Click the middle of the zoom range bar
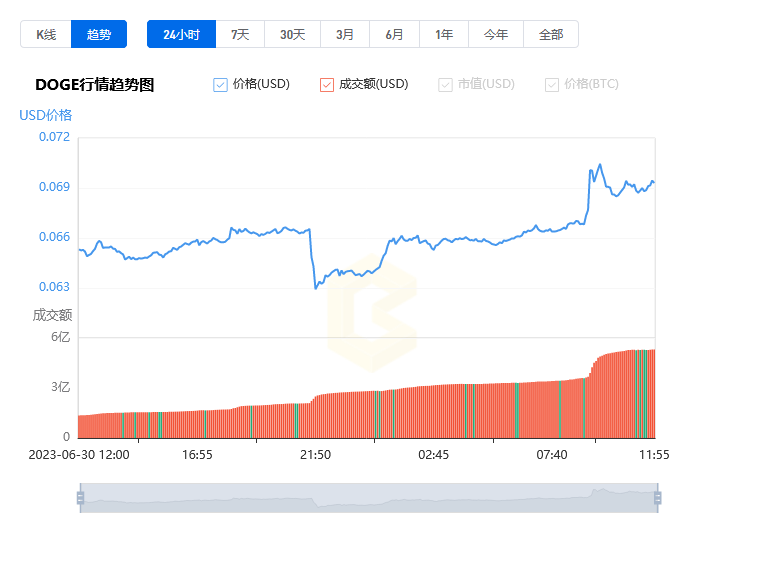780x563 pixels. (368, 498)
